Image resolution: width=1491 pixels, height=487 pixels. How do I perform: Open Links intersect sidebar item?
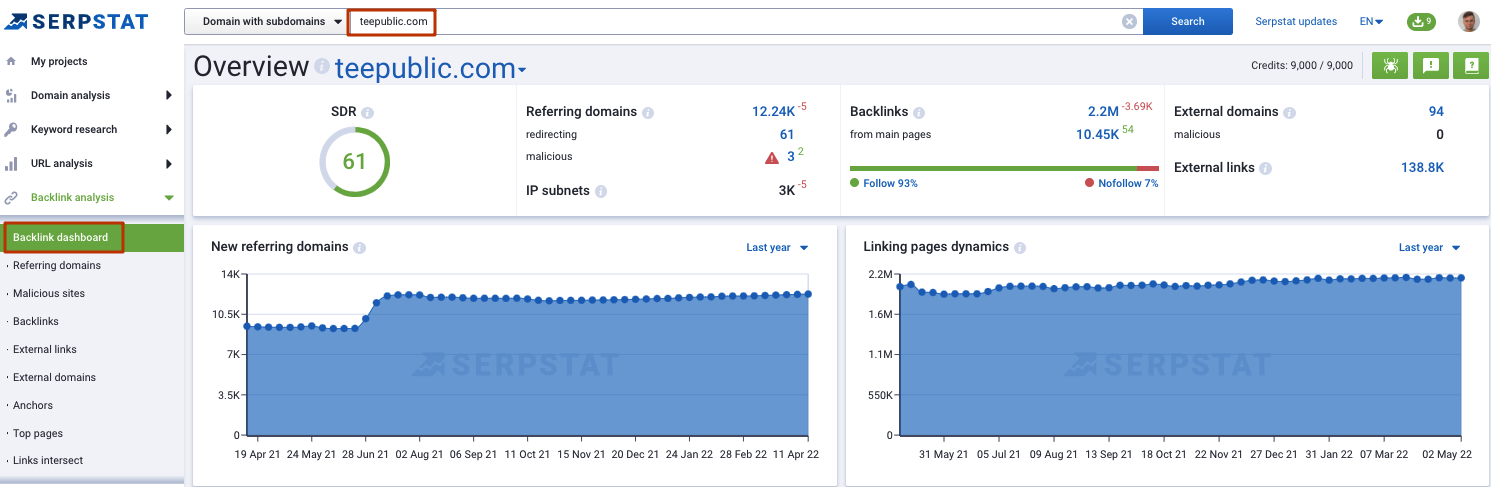[x=48, y=461]
